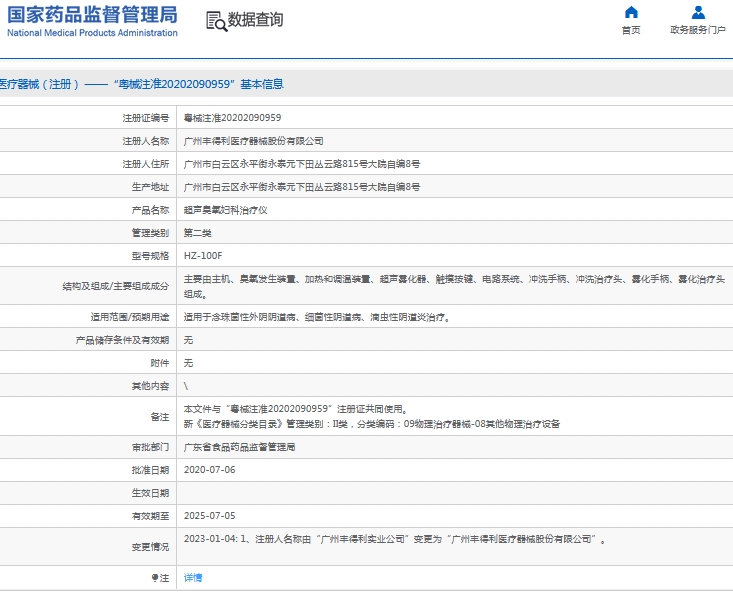
Task: Click the 变更情况 row label
Action: 150,547
